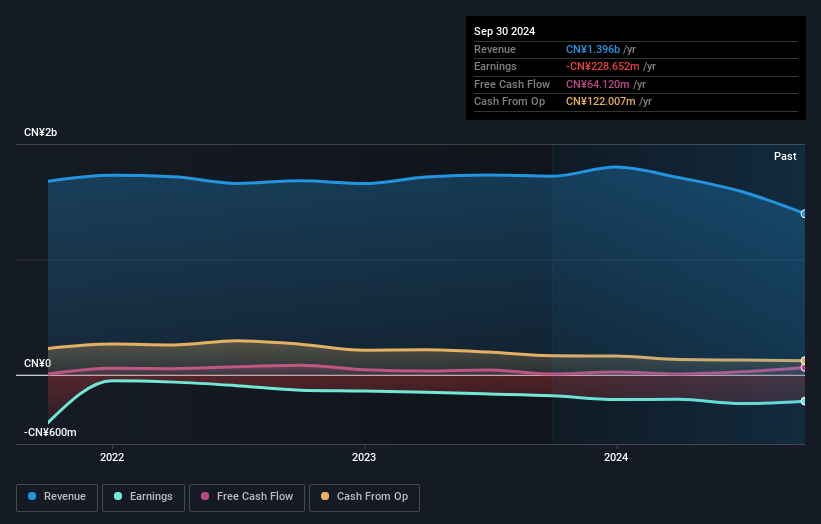Click the 2023 axis label
821x524 pixels.
coord(364,458)
